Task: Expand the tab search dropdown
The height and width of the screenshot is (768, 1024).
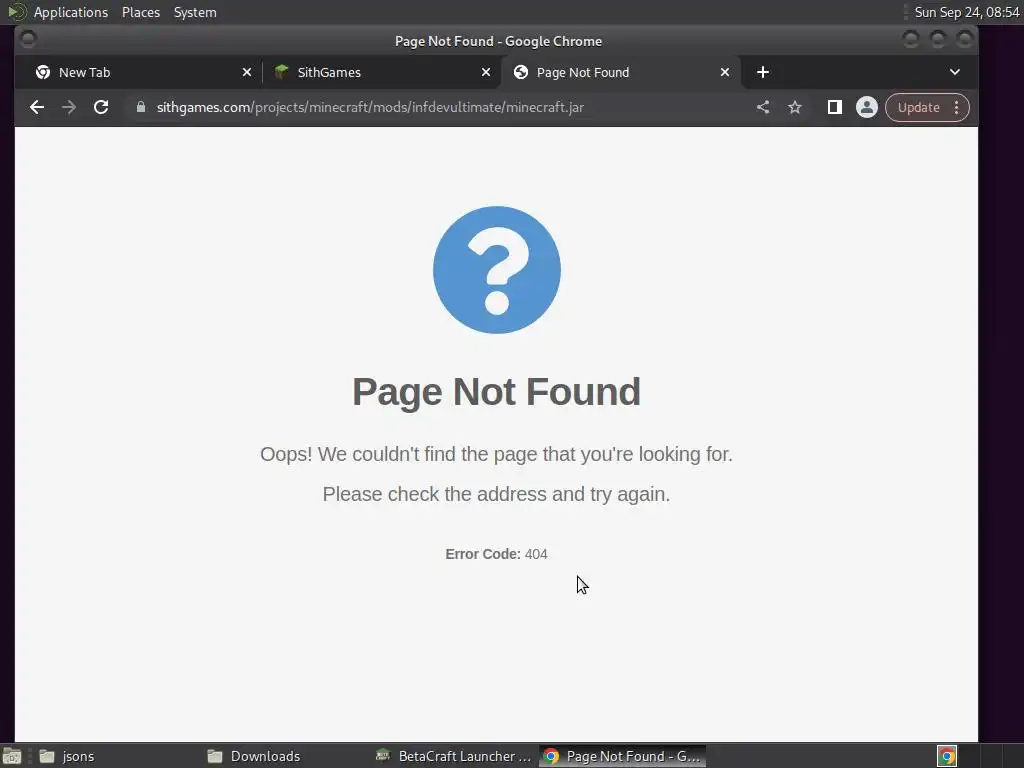Action: tap(955, 72)
